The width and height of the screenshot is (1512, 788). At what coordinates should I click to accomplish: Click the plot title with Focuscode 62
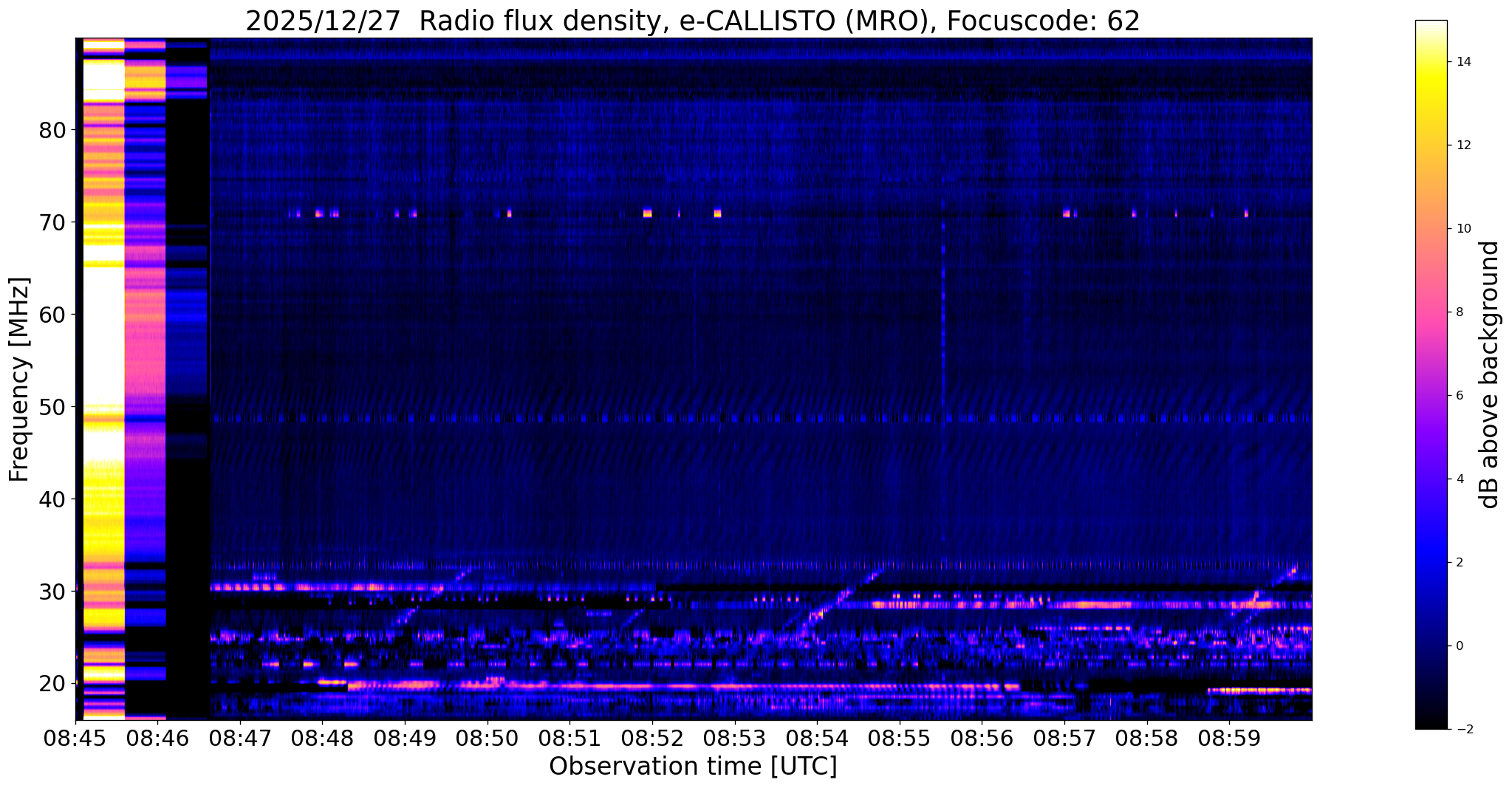point(693,21)
